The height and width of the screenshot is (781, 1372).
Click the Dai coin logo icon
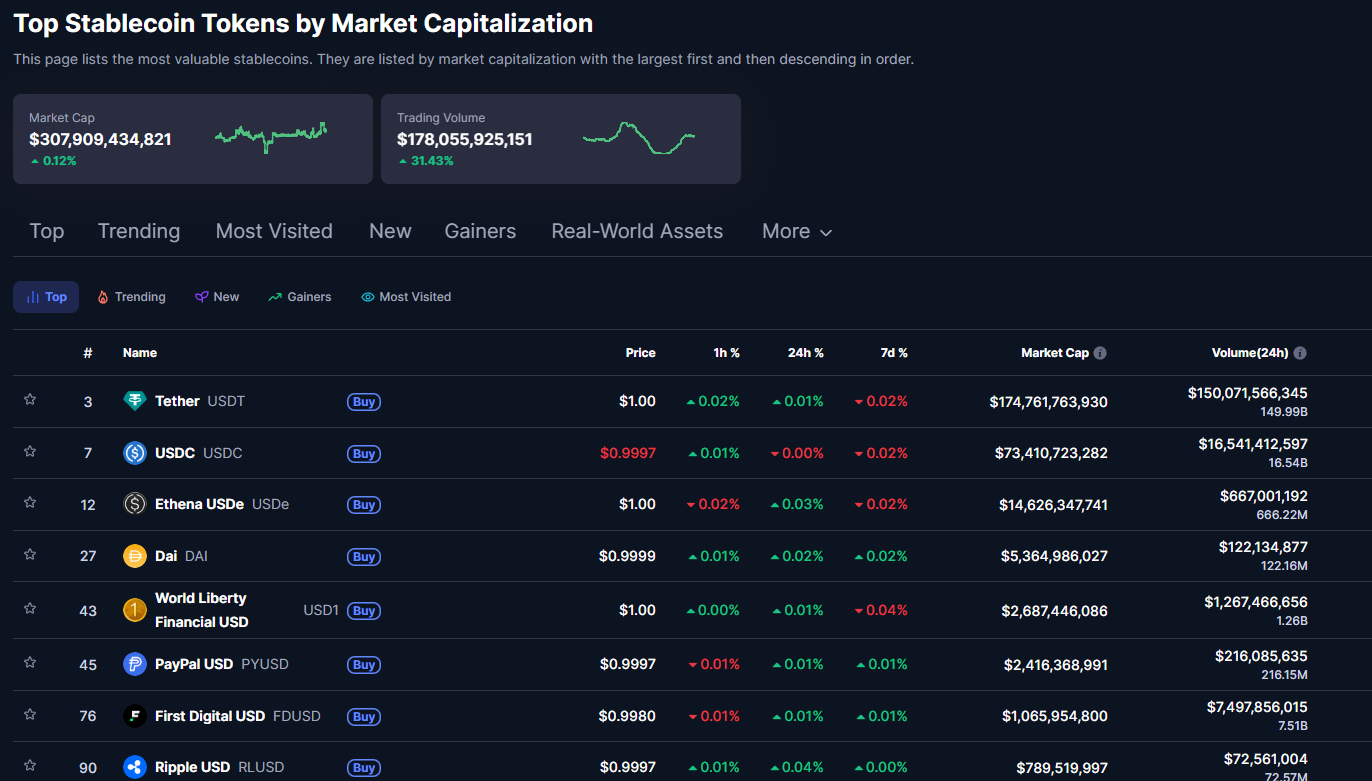point(134,556)
